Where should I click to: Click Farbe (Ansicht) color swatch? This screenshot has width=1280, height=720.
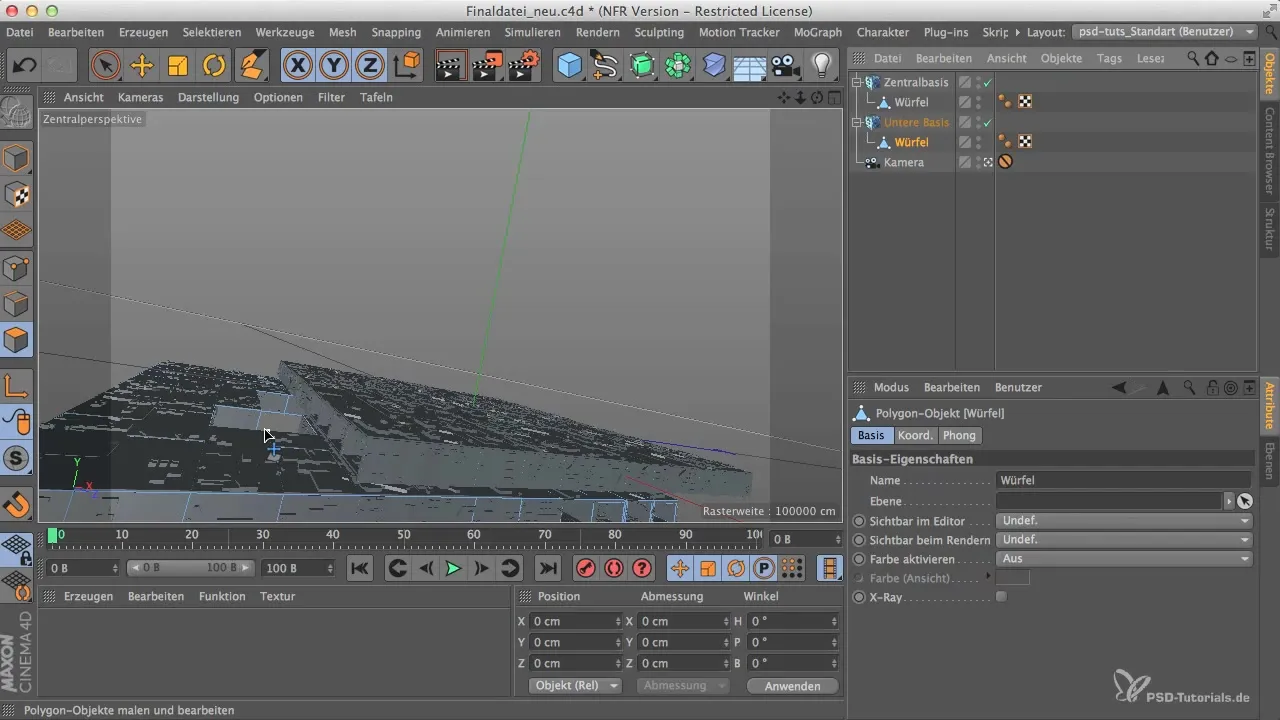(1013, 578)
